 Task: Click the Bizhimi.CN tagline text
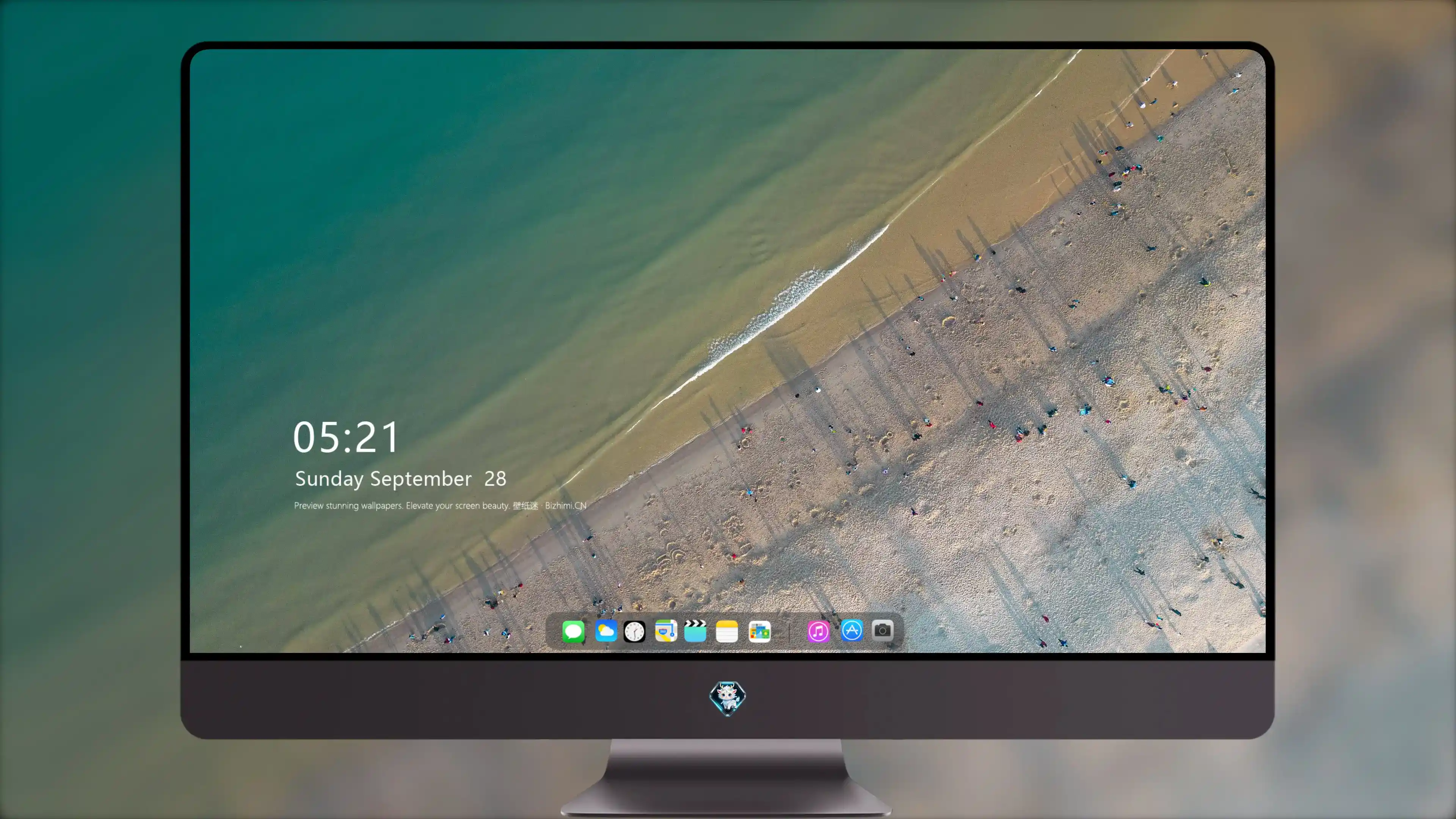click(440, 505)
